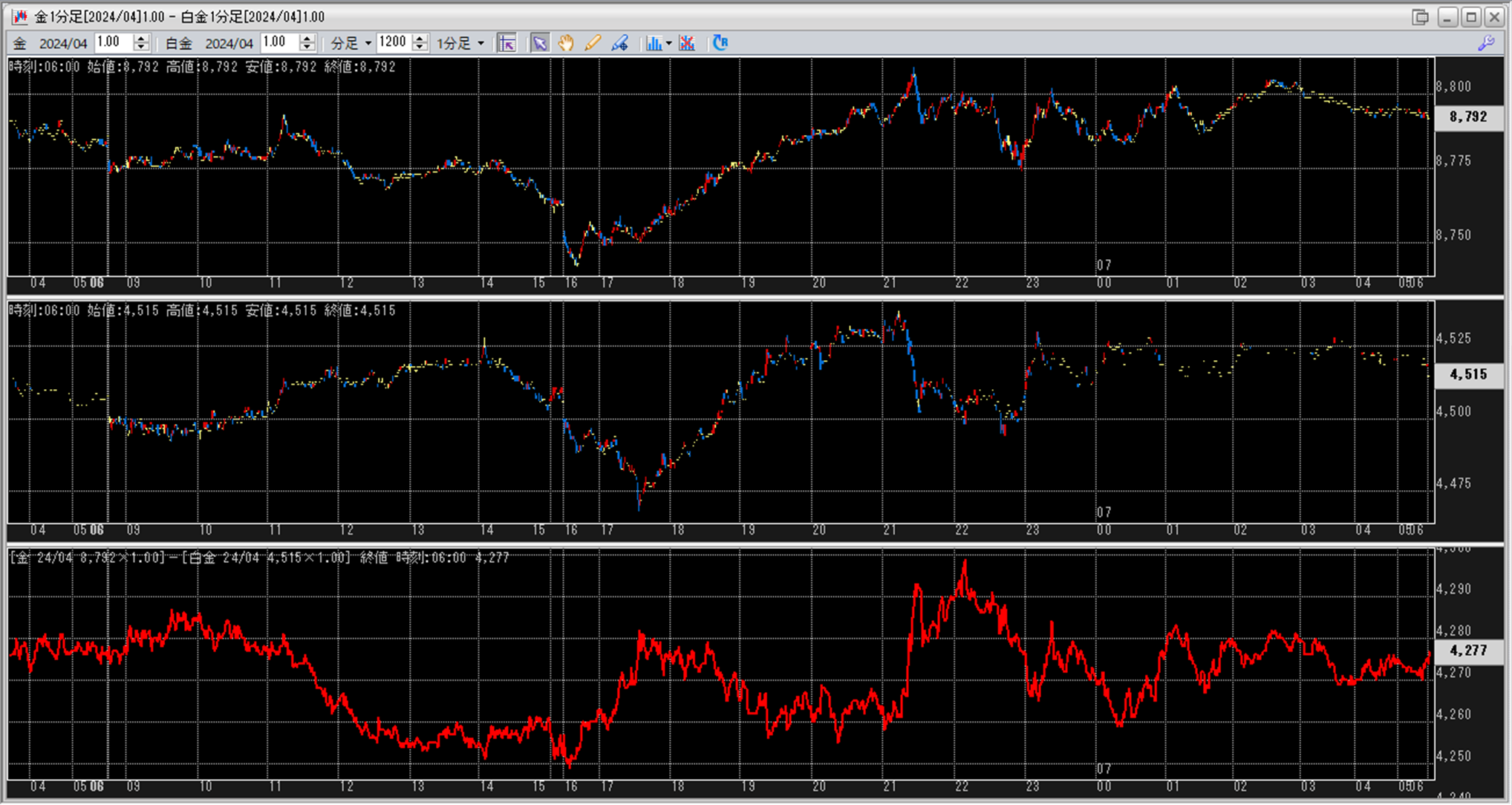The width and height of the screenshot is (1512, 805).
Task: Click the restore child window icon
Action: click(1420, 16)
